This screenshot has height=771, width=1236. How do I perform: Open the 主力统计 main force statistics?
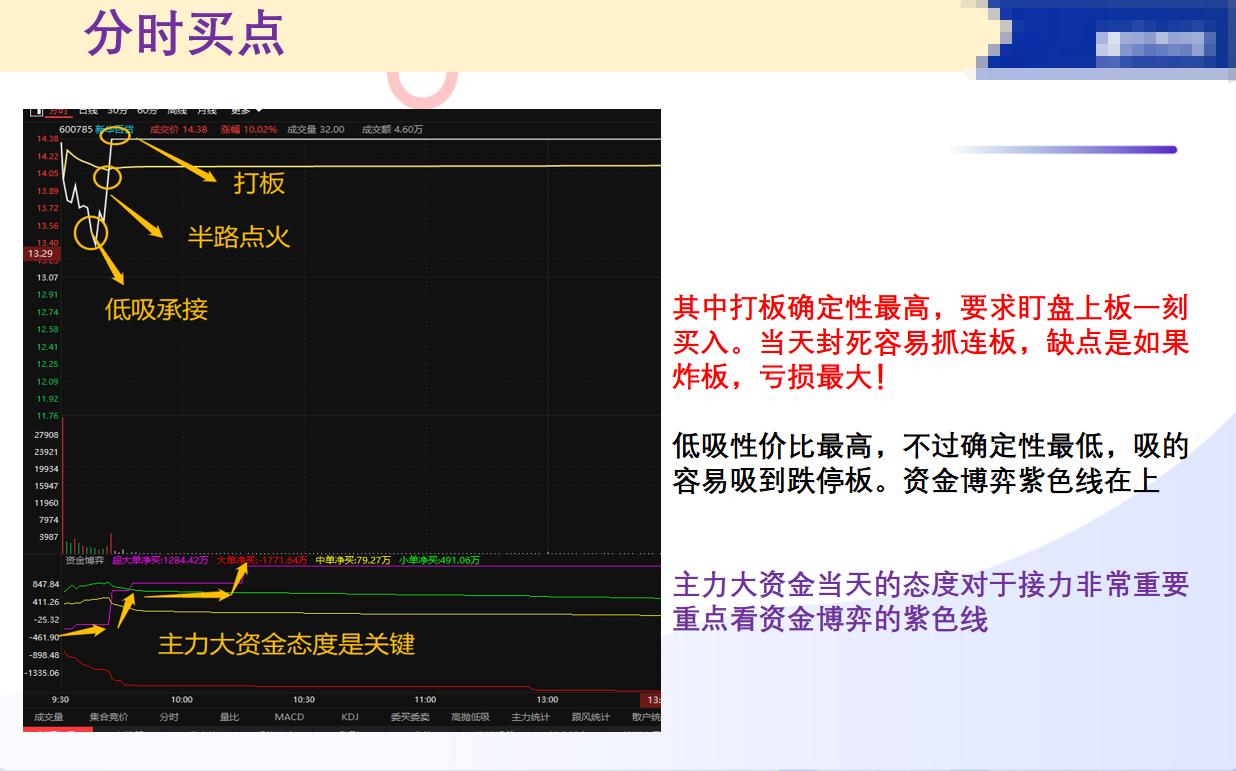click(x=534, y=716)
